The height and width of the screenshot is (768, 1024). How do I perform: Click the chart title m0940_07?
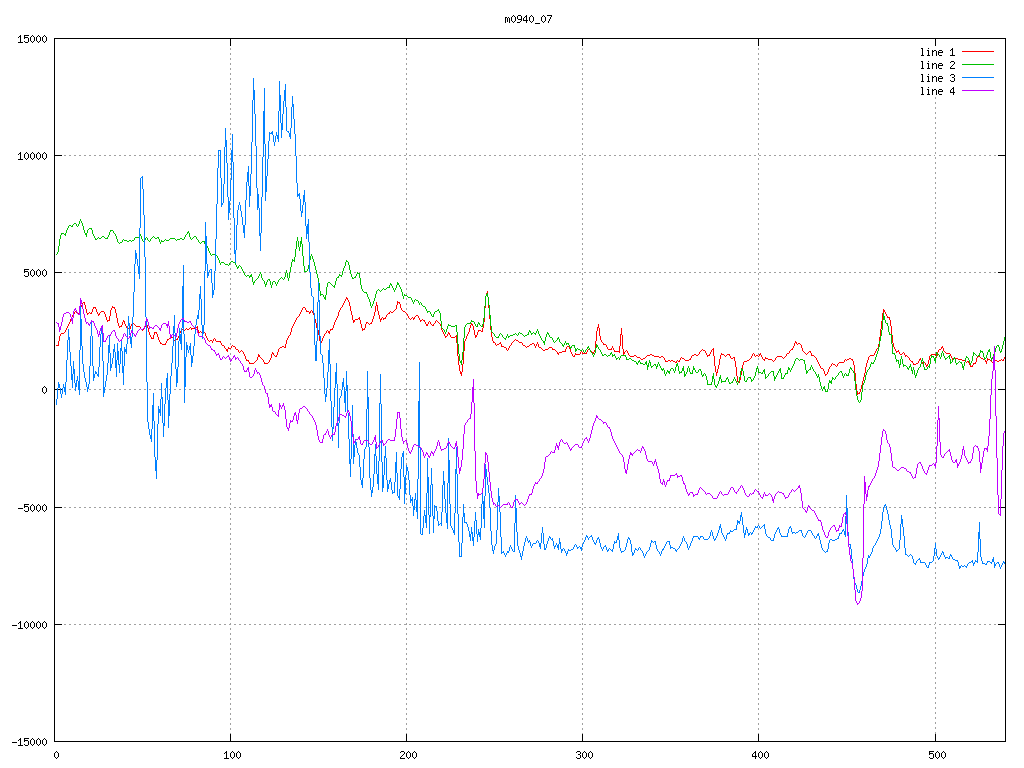click(x=528, y=19)
